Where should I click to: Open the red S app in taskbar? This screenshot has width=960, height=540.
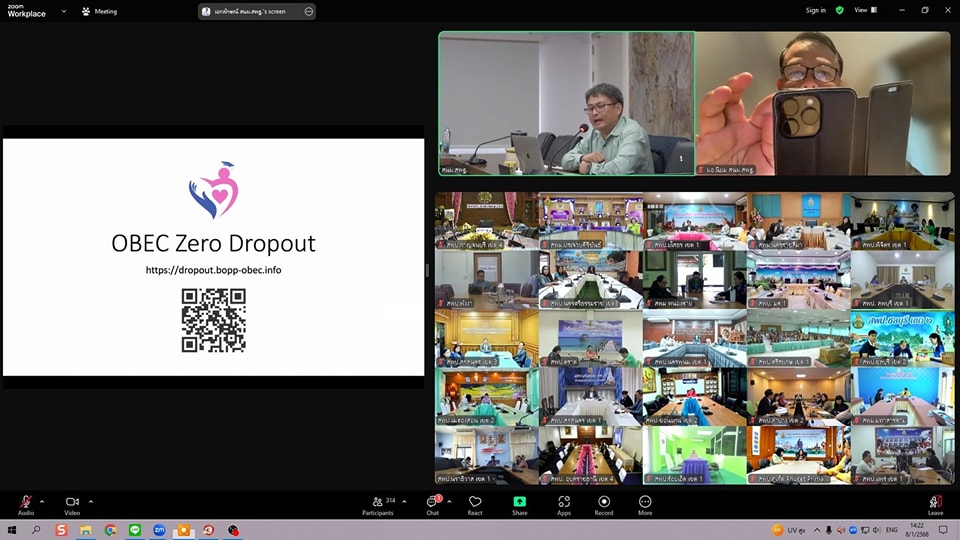tap(61, 530)
